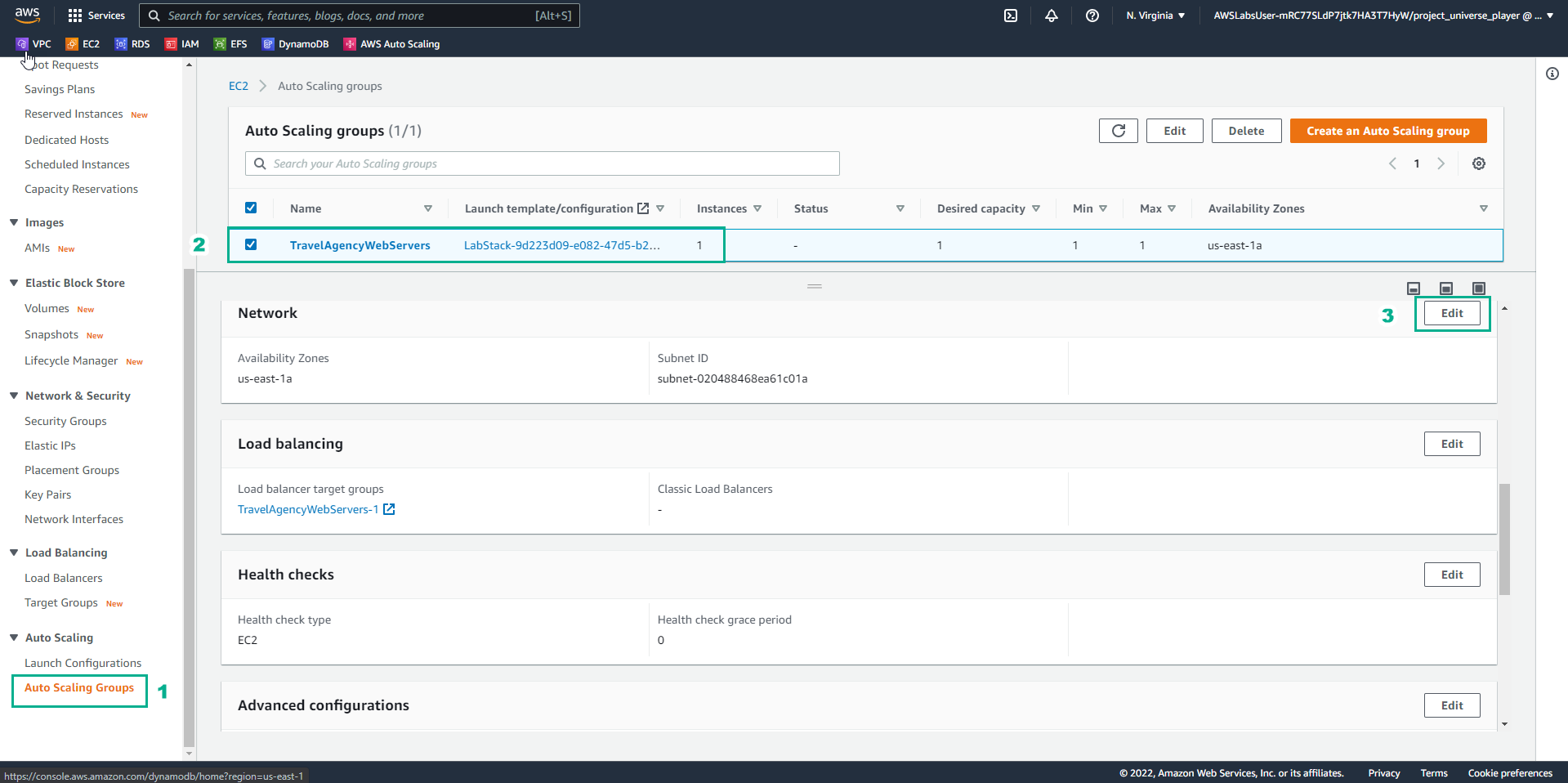The height and width of the screenshot is (783, 1568).
Task: Open the EFS shortcut in favorites bar
Action: coord(230,44)
